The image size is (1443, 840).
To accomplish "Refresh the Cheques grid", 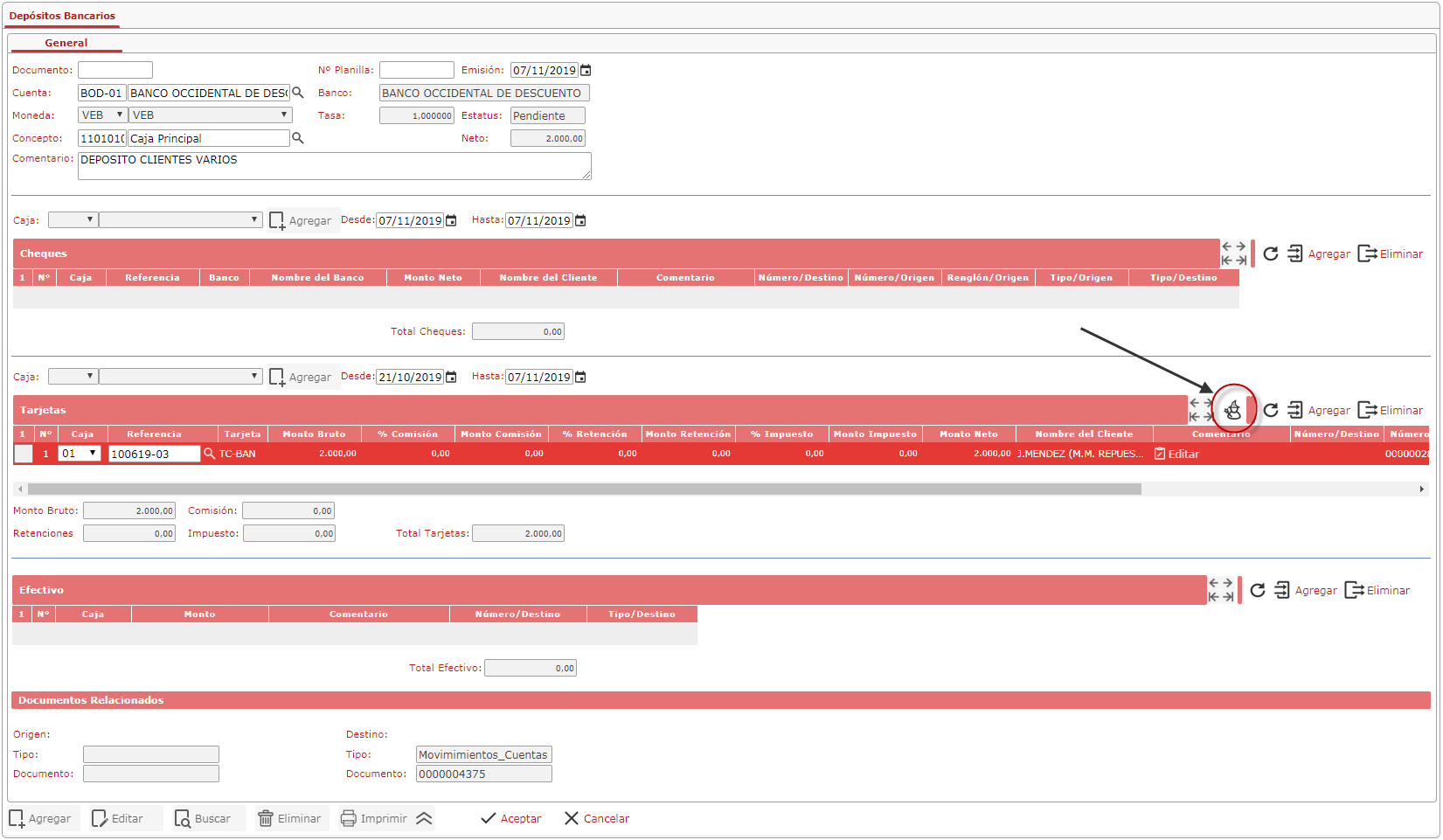I will (1271, 253).
